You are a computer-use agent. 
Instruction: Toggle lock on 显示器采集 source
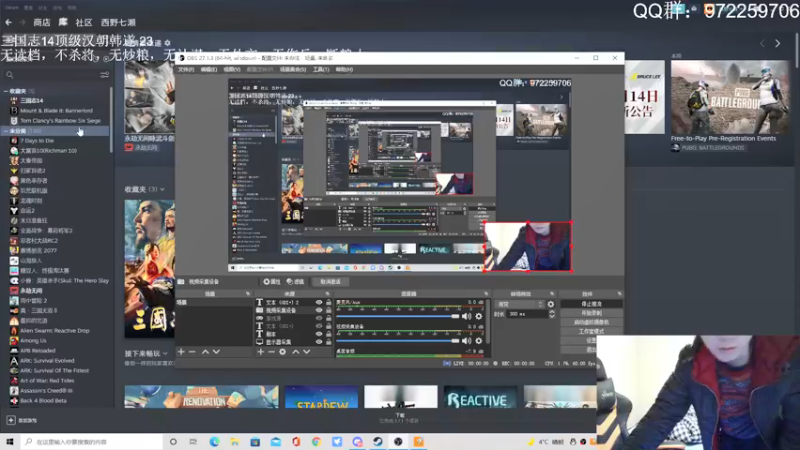click(329, 342)
